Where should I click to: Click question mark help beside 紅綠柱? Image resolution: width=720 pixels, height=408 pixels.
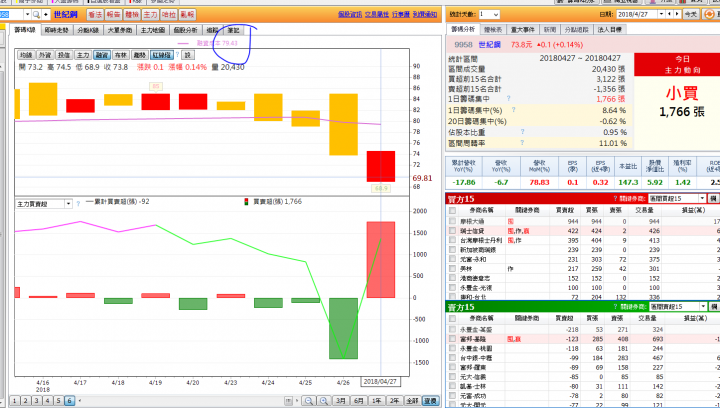pos(177,55)
